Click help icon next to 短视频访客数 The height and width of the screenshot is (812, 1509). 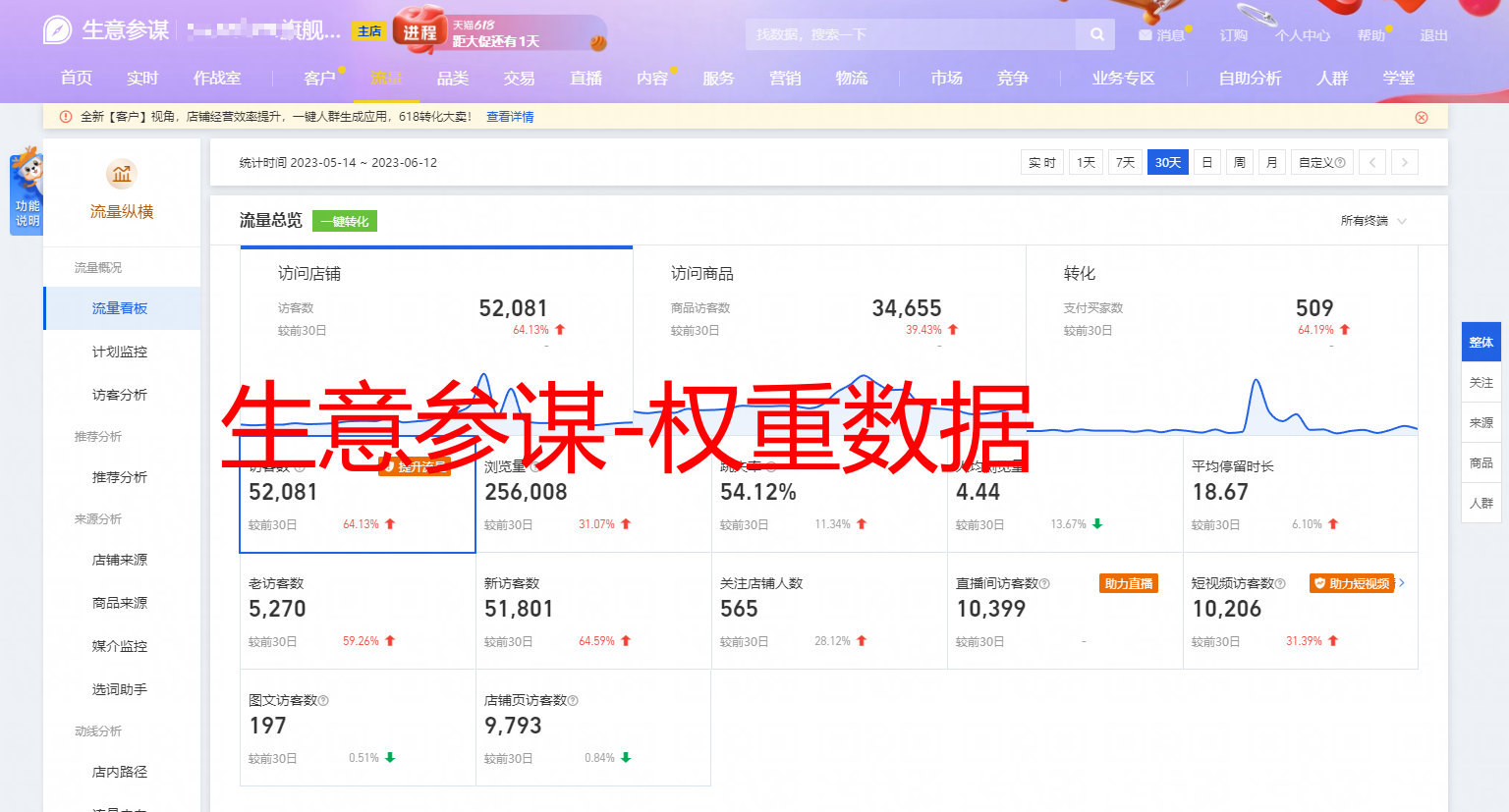(x=1280, y=584)
